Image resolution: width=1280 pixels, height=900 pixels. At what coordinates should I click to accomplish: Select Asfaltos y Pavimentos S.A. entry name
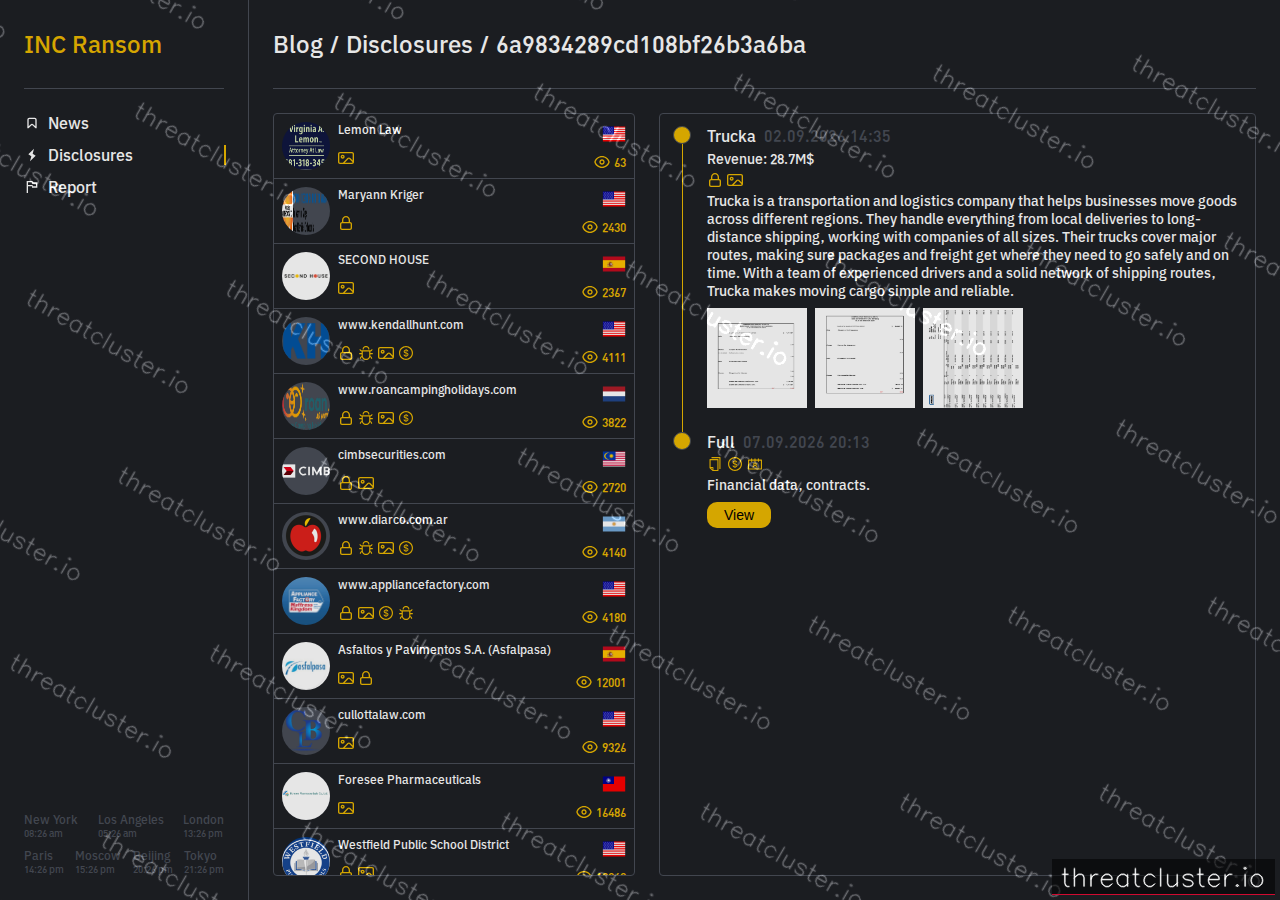pos(444,650)
